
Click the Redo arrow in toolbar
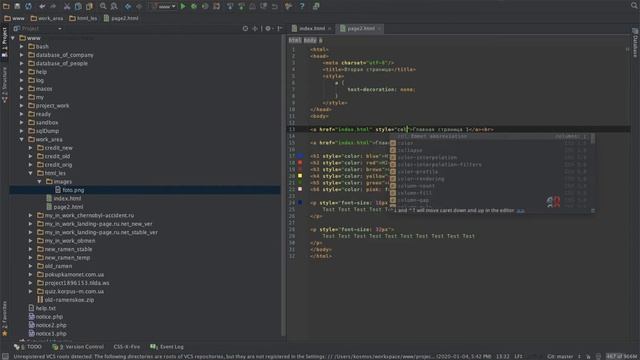[53, 6]
